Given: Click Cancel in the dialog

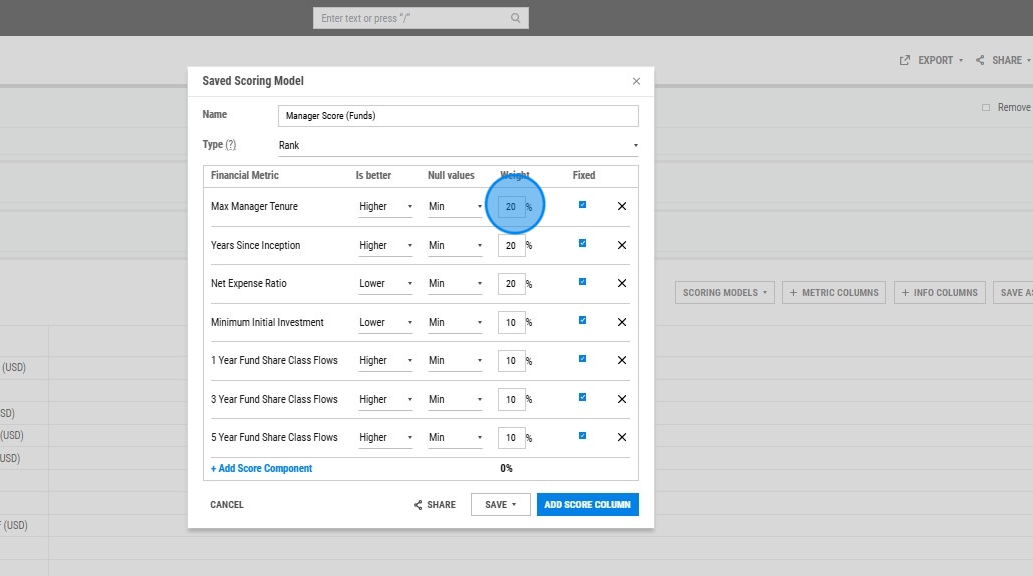Looking at the screenshot, I should click(227, 505).
